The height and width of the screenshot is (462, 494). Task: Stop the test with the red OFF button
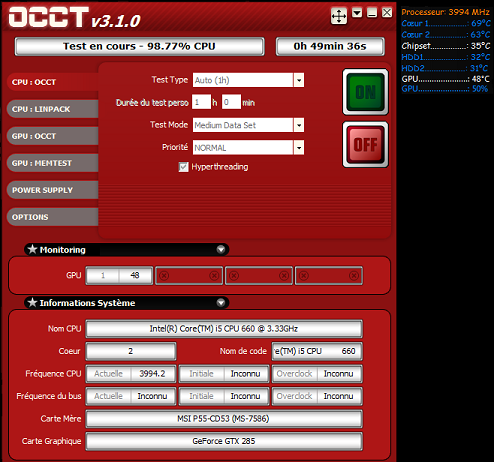point(365,144)
